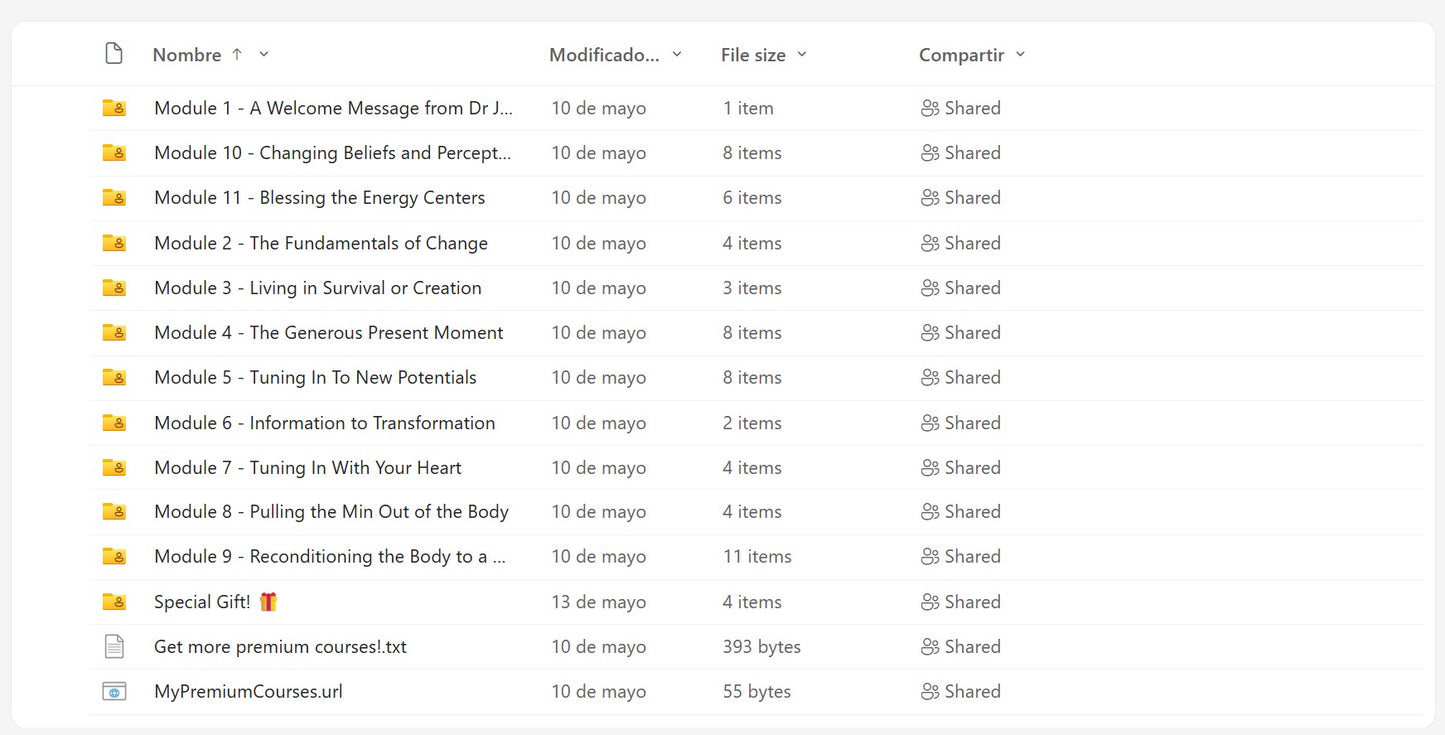This screenshot has height=735, width=1445.
Task: Open Module 7 - Tuning In With Your Heart
Action: [x=307, y=468]
